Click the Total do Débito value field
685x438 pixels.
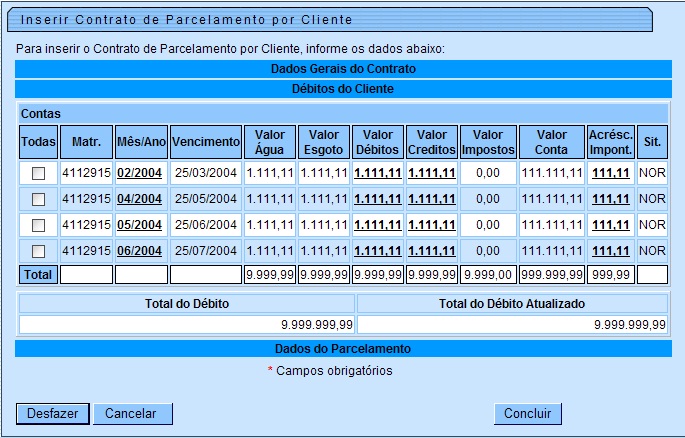tap(186, 324)
